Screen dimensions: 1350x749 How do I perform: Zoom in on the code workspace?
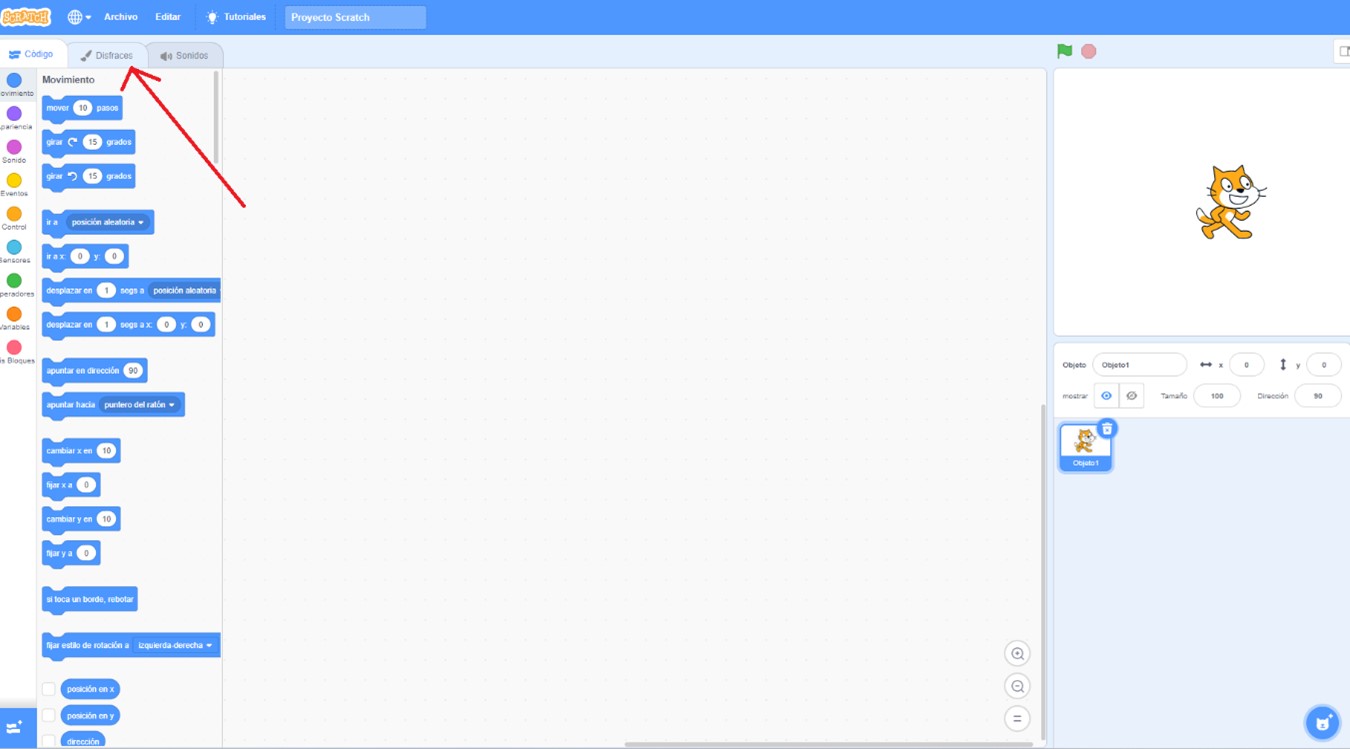tap(1017, 654)
